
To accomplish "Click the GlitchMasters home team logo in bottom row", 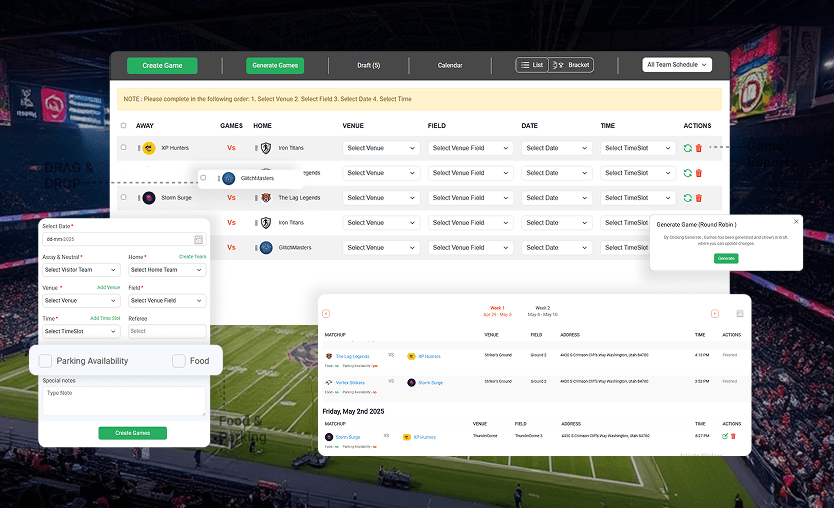I will [x=266, y=247].
